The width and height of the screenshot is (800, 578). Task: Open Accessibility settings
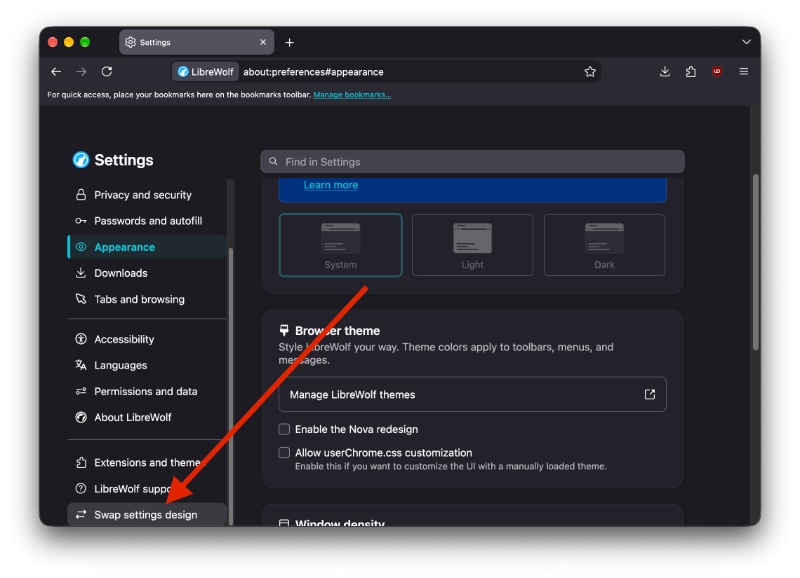tap(146, 339)
